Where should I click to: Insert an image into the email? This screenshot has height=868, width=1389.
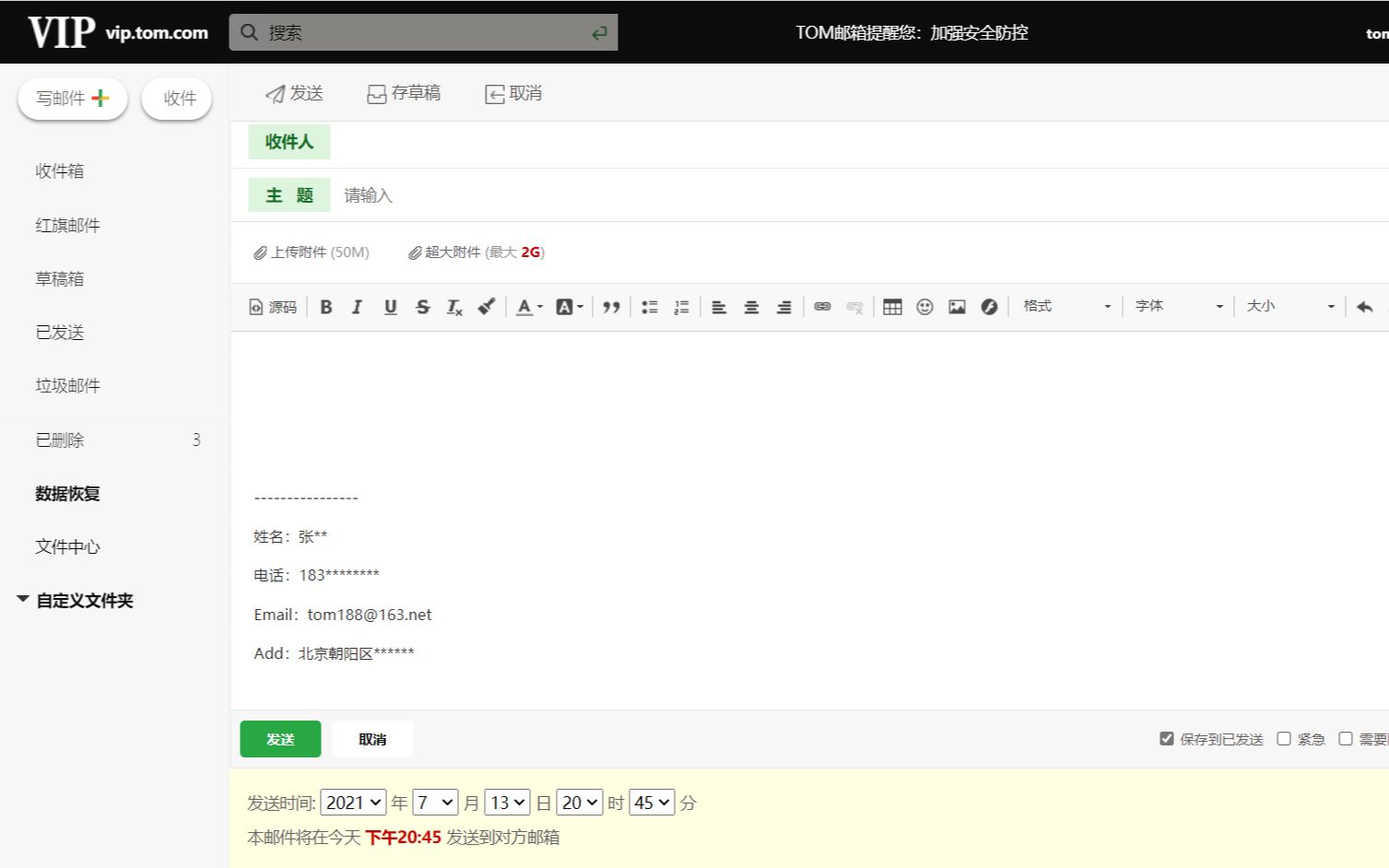(957, 307)
